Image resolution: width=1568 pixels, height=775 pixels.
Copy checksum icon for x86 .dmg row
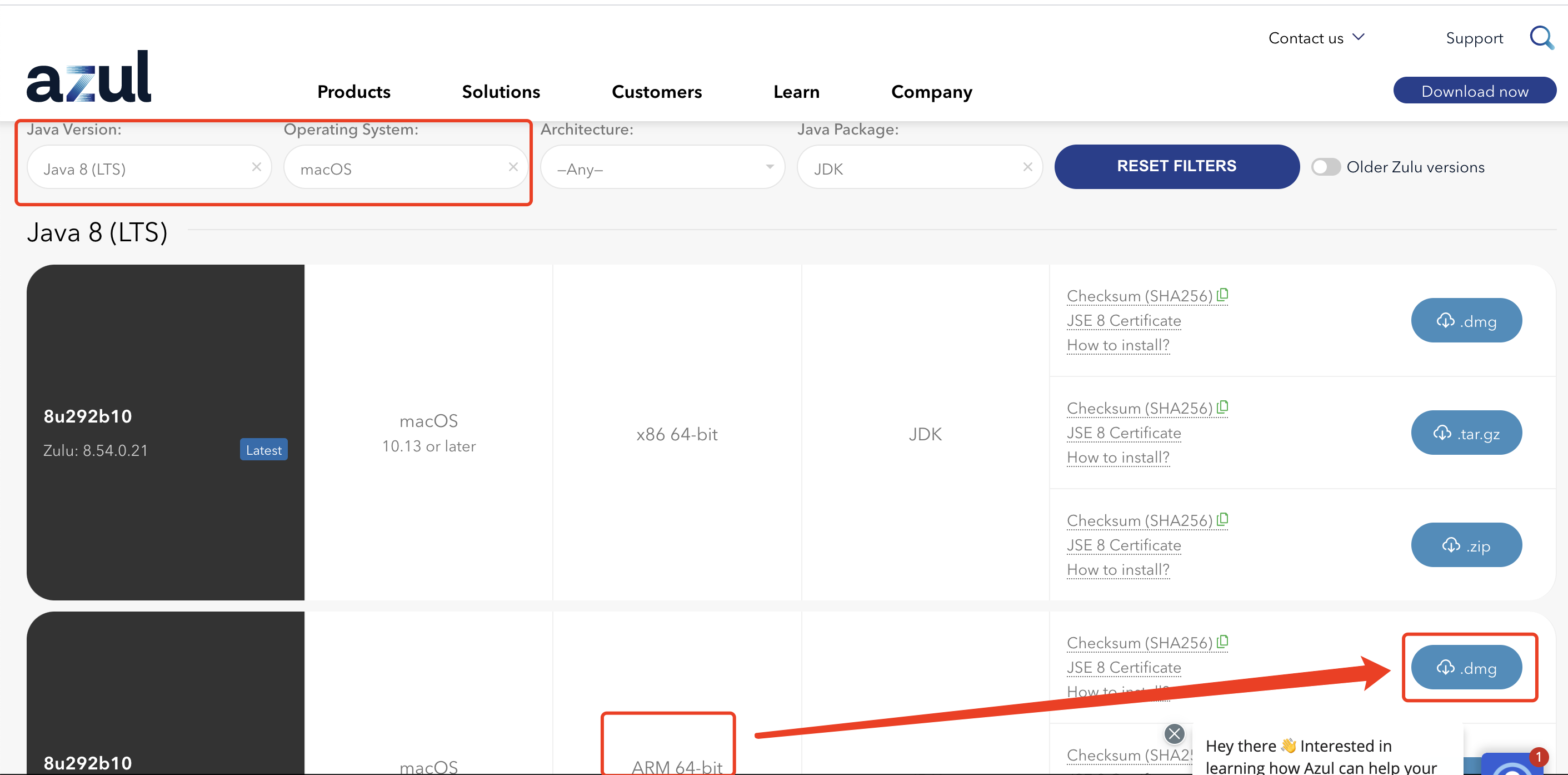pyautogui.click(x=1222, y=295)
